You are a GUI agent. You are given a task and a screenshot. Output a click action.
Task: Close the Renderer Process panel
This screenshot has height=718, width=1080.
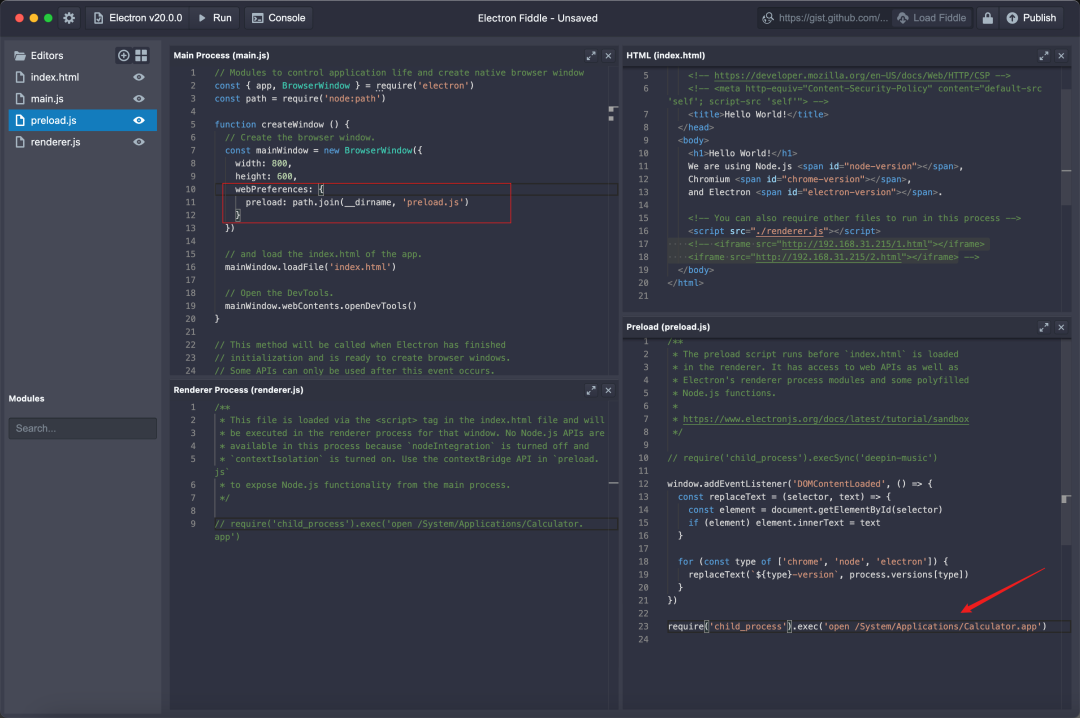608,390
